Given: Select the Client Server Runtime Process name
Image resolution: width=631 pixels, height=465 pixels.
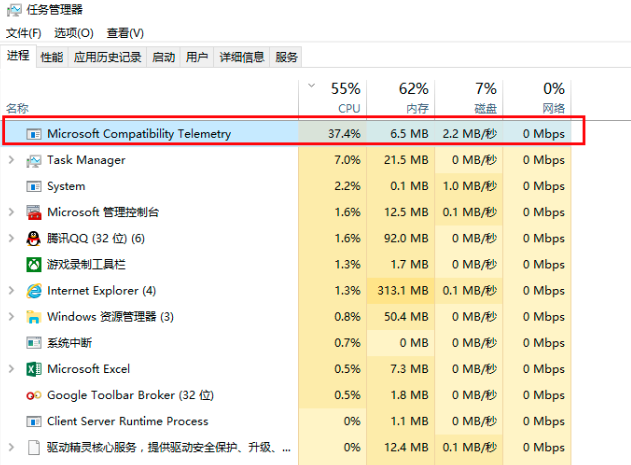Looking at the screenshot, I should coord(128,422).
